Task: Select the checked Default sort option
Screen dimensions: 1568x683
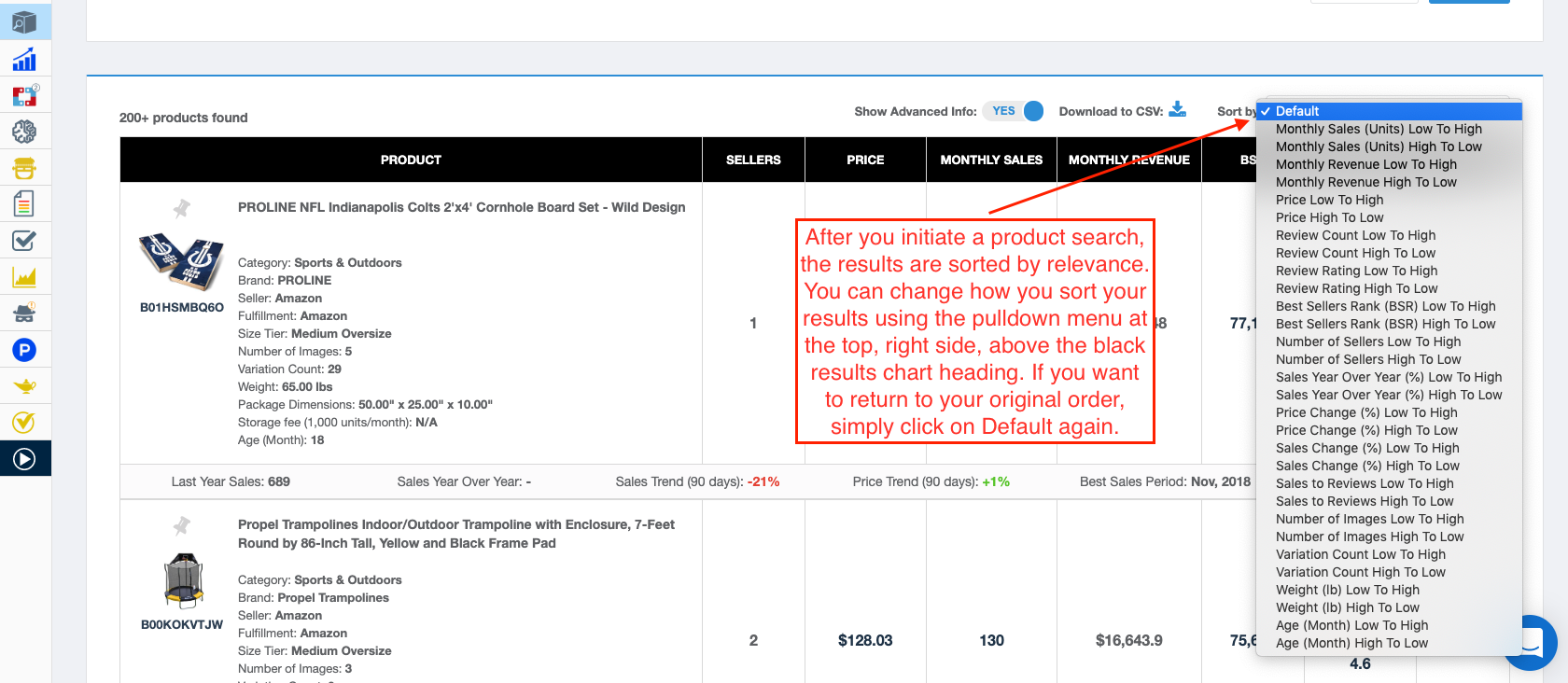Action: (1297, 111)
